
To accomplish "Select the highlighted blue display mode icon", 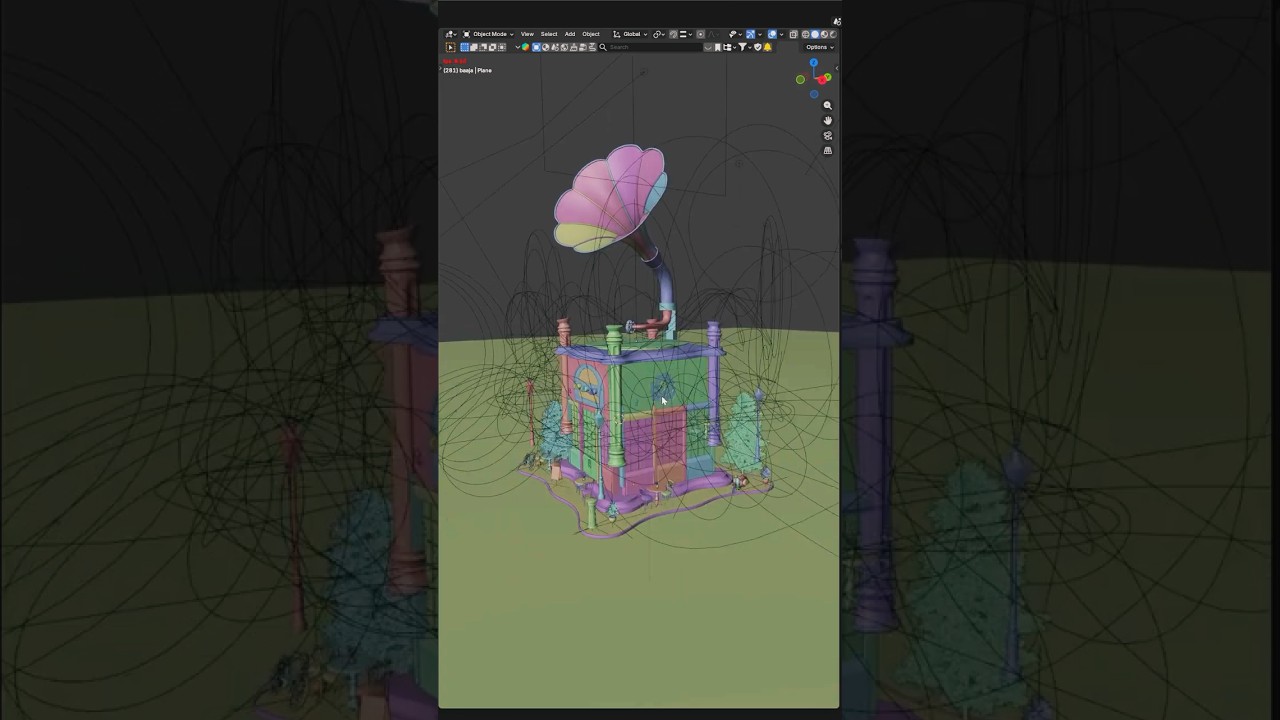I will [536, 47].
